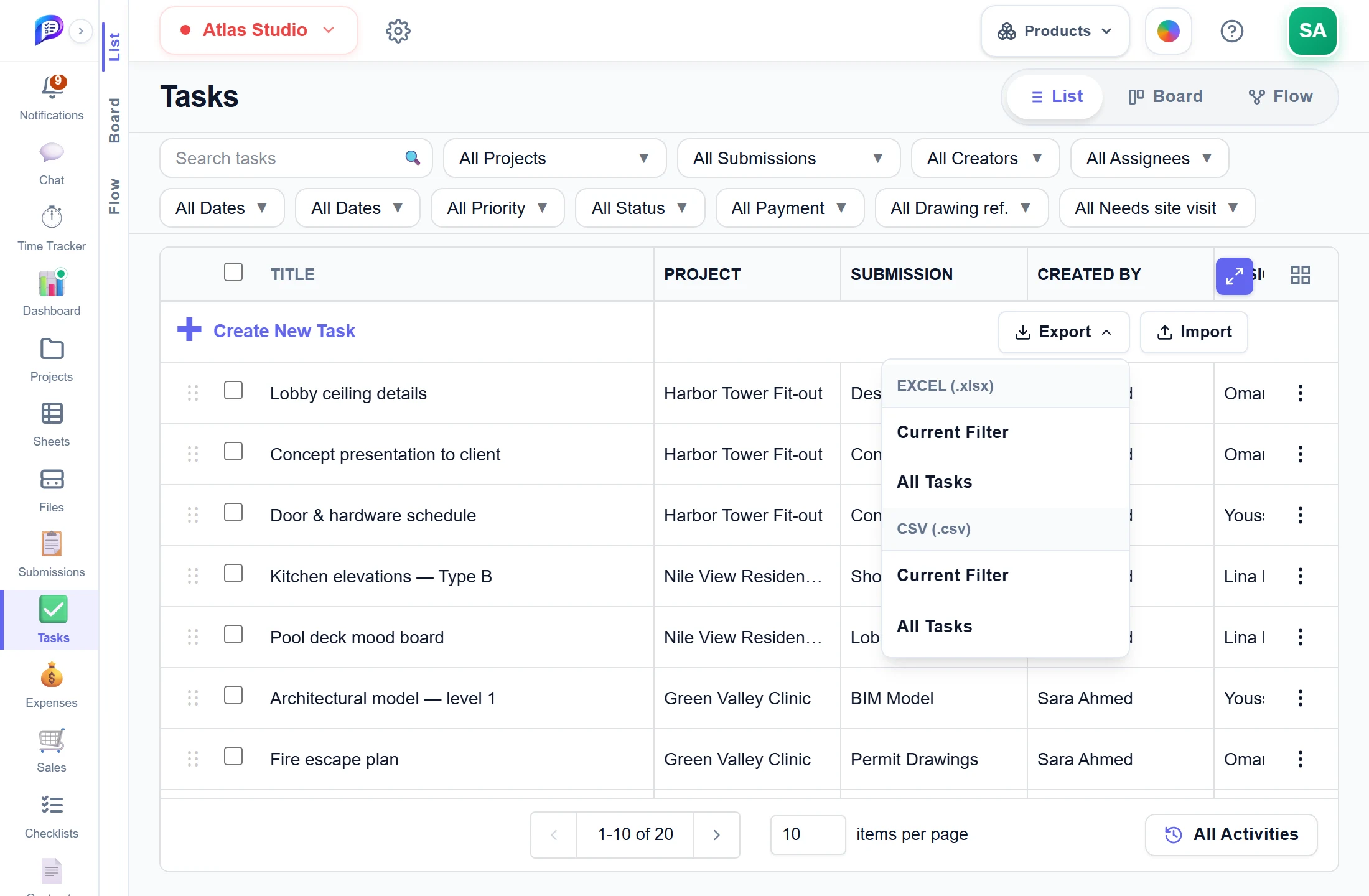This screenshot has height=896, width=1369.
Task: Open the Notifications bell icon
Action: 52,88
